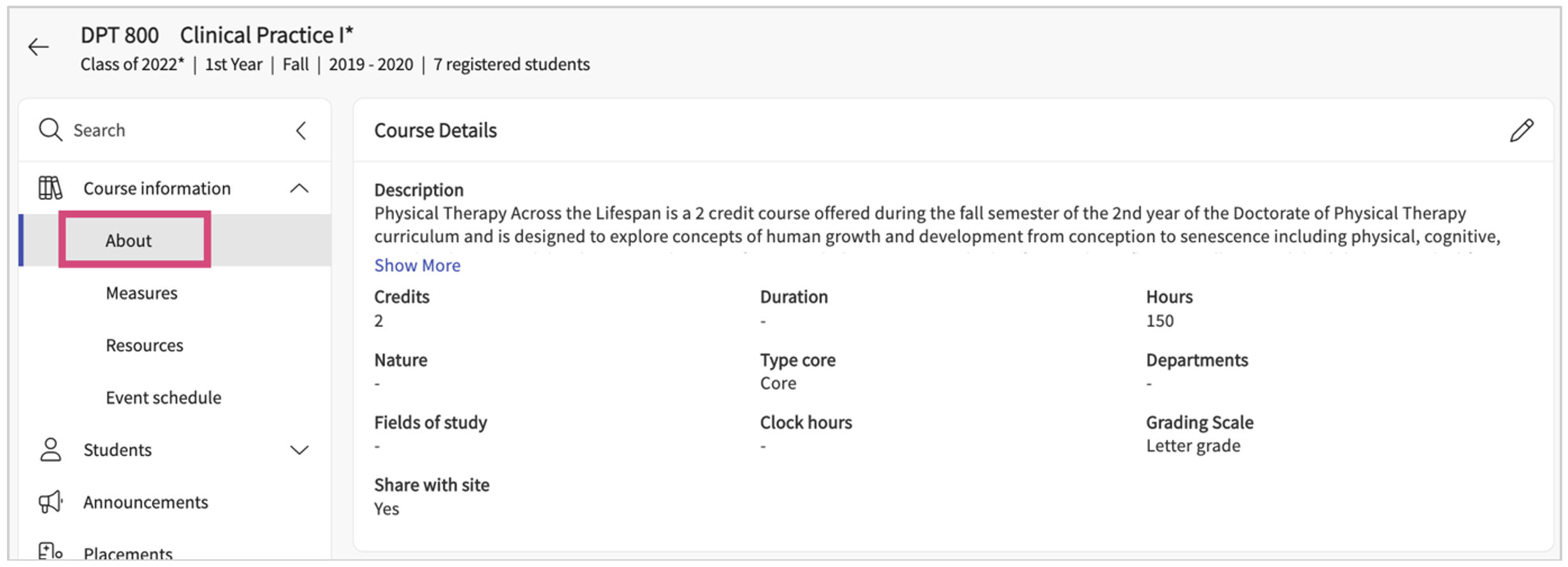The width and height of the screenshot is (1568, 567).
Task: Go to Event schedule
Action: click(x=164, y=398)
